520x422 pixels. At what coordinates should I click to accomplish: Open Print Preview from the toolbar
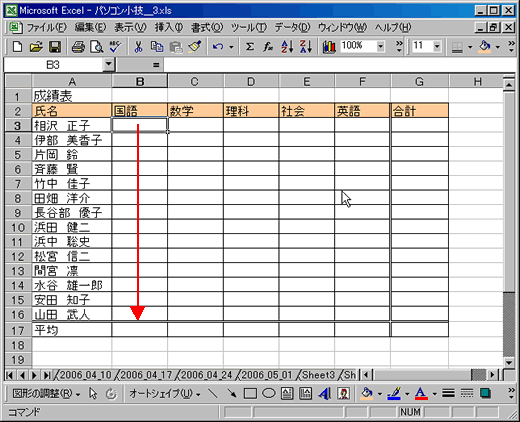97,47
